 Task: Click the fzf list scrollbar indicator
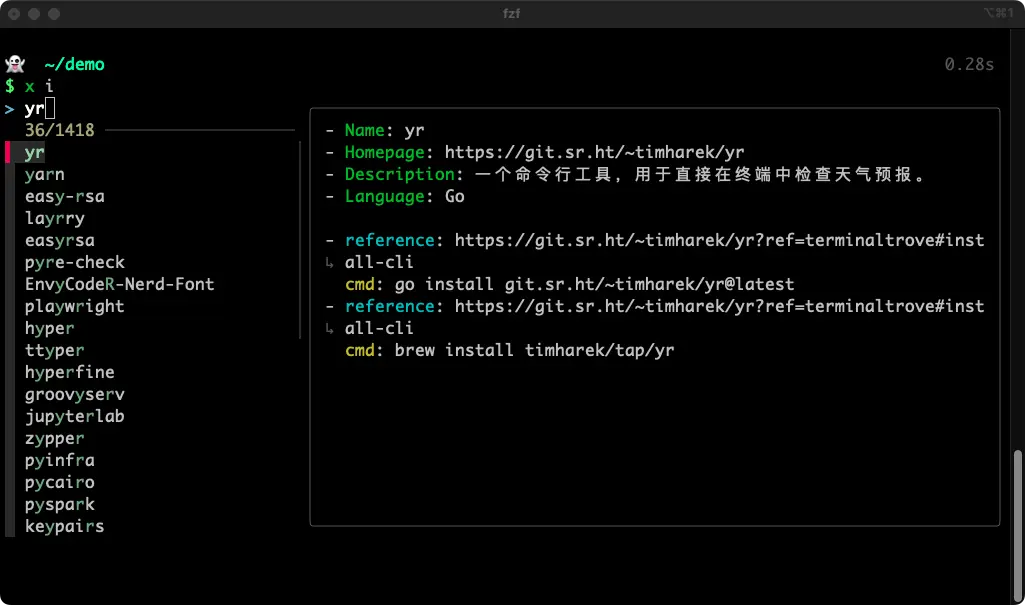(x=300, y=240)
